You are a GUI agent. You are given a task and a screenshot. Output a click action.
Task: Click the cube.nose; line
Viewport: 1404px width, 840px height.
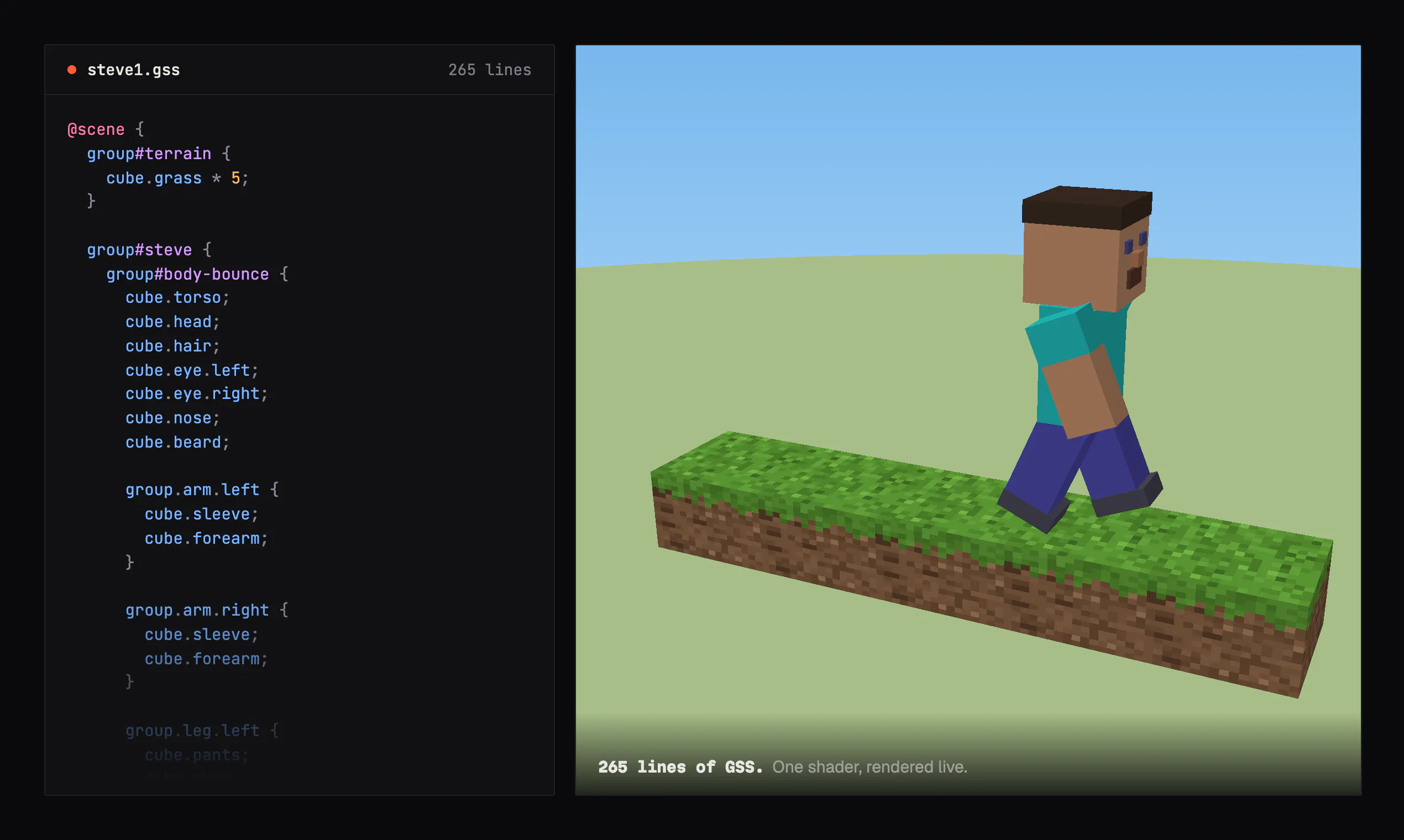point(172,418)
